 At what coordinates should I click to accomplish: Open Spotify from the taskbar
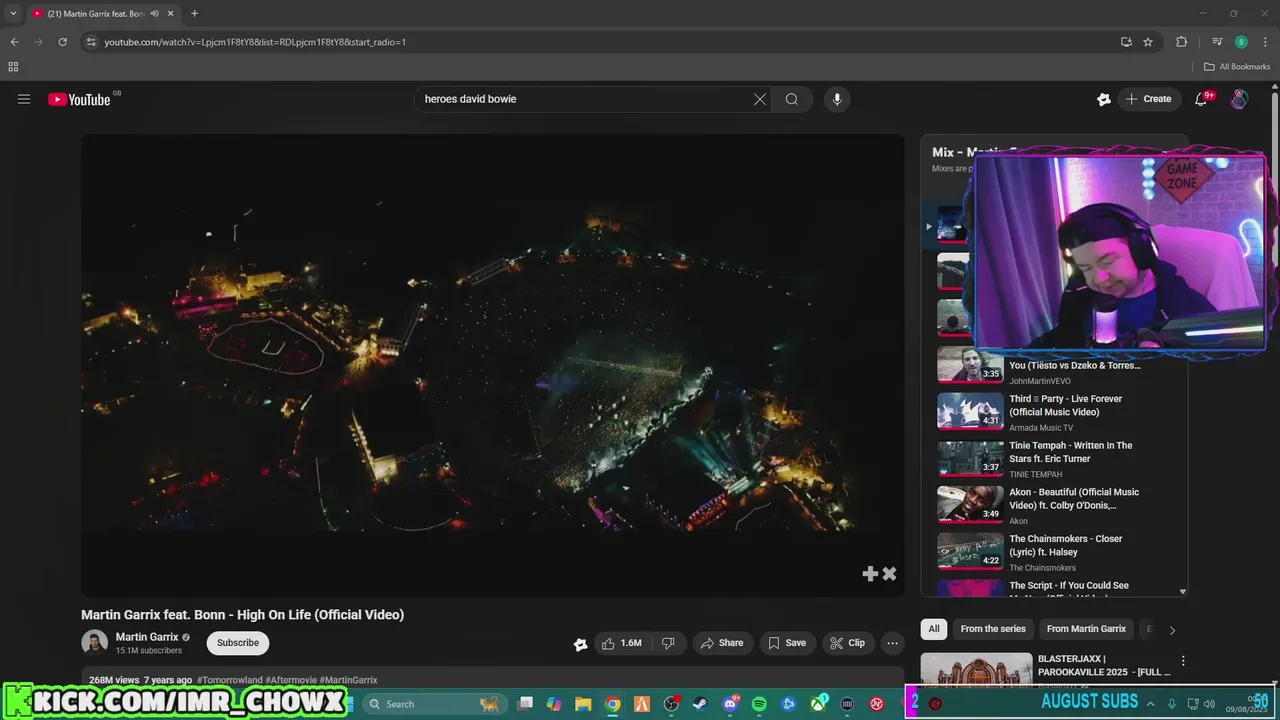tap(759, 704)
